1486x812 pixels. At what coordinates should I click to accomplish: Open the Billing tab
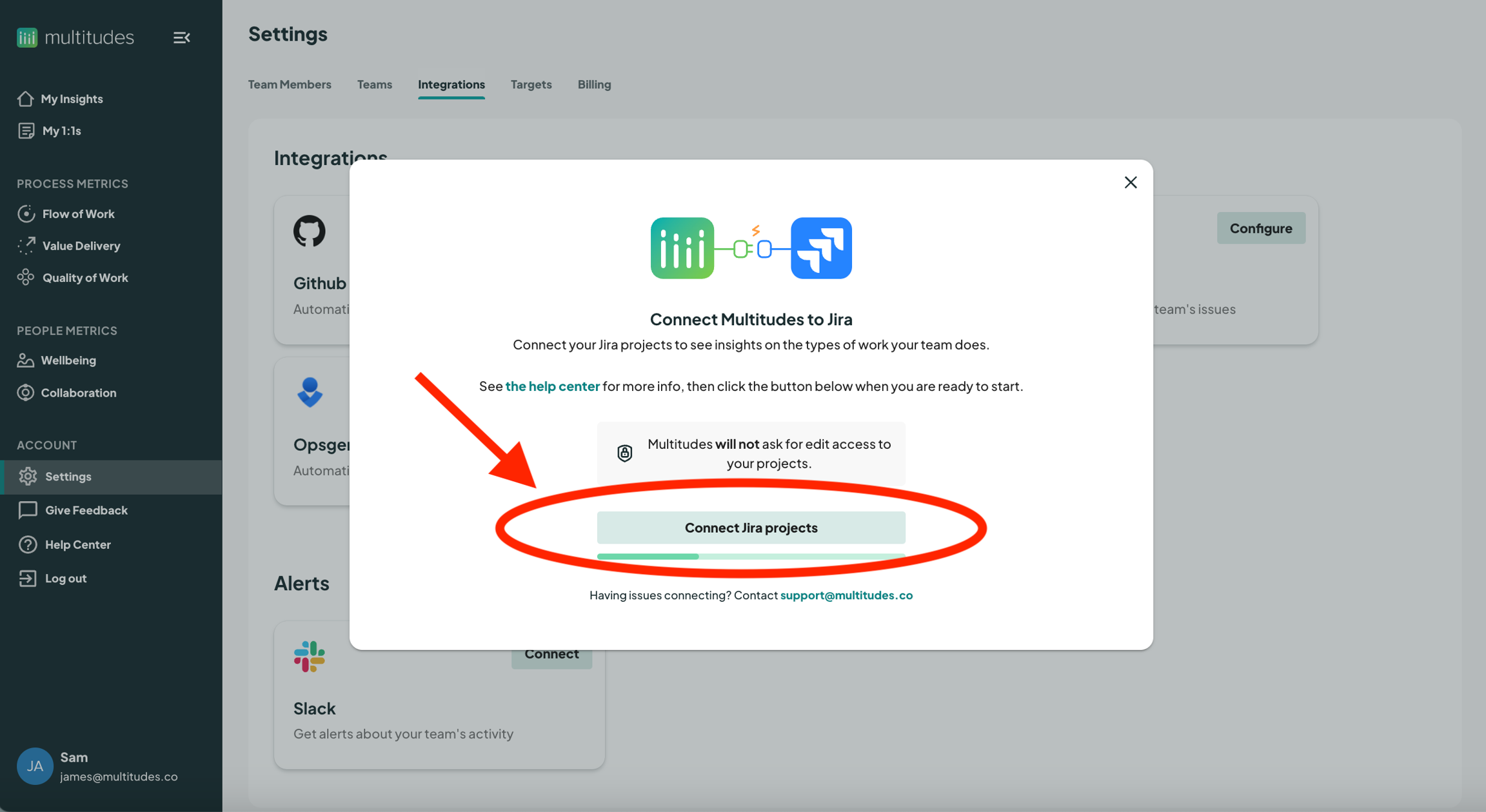pos(594,84)
